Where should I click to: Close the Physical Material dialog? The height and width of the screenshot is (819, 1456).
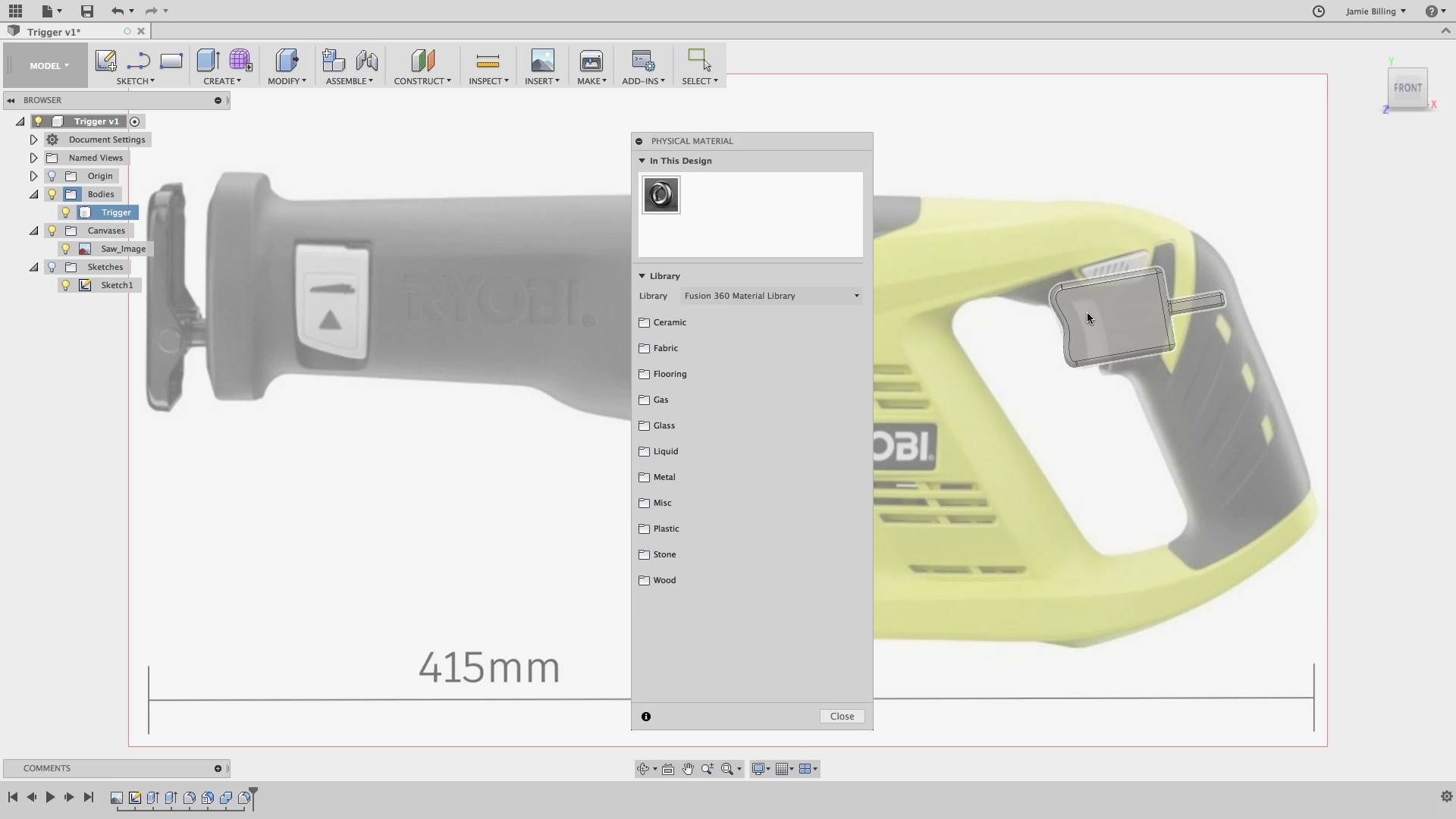[842, 716]
